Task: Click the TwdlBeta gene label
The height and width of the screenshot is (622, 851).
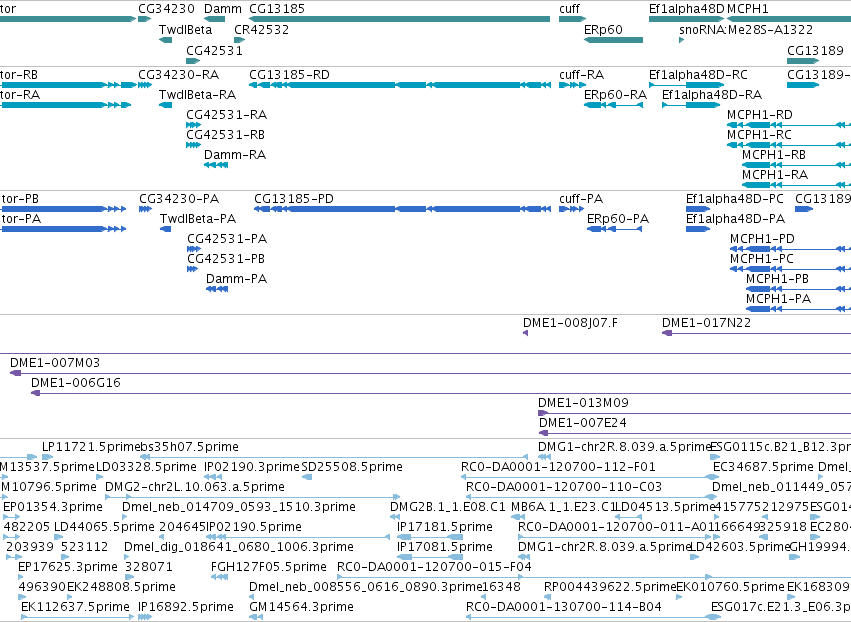Action: [x=185, y=29]
